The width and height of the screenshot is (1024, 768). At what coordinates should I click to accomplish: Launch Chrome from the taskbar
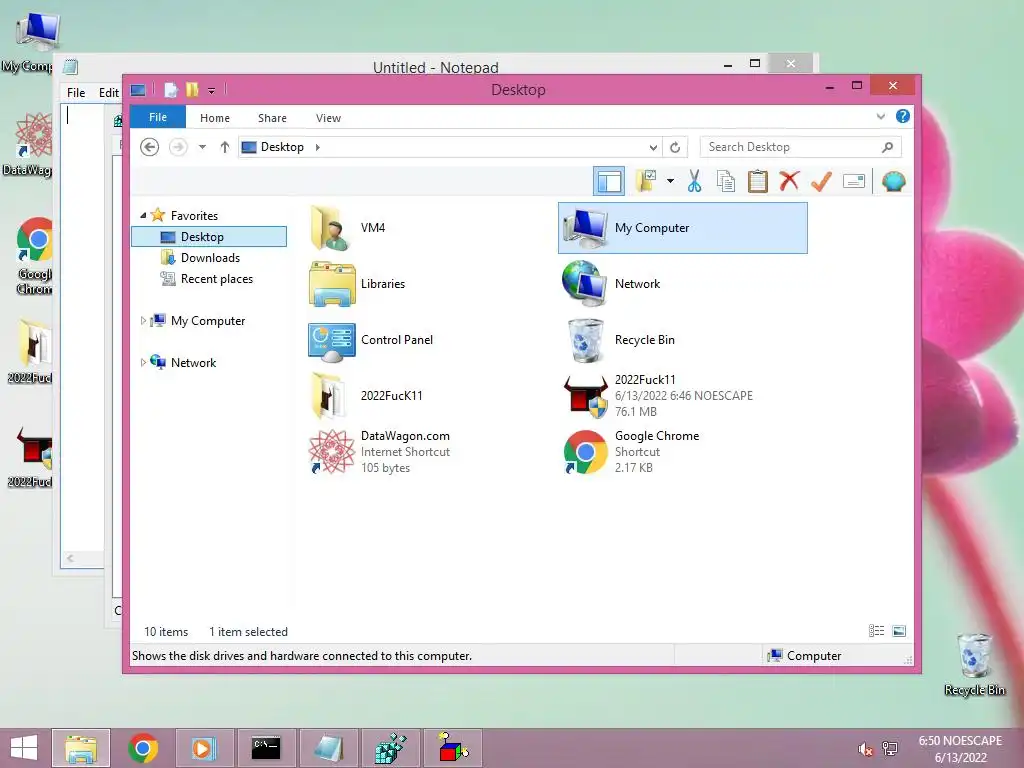point(143,748)
